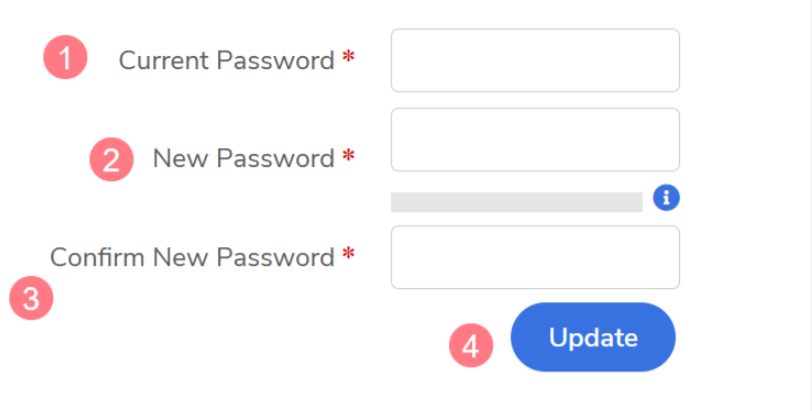Image resolution: width=812 pixels, height=411 pixels.
Task: Click the grey password strength bar
Action: click(x=516, y=202)
